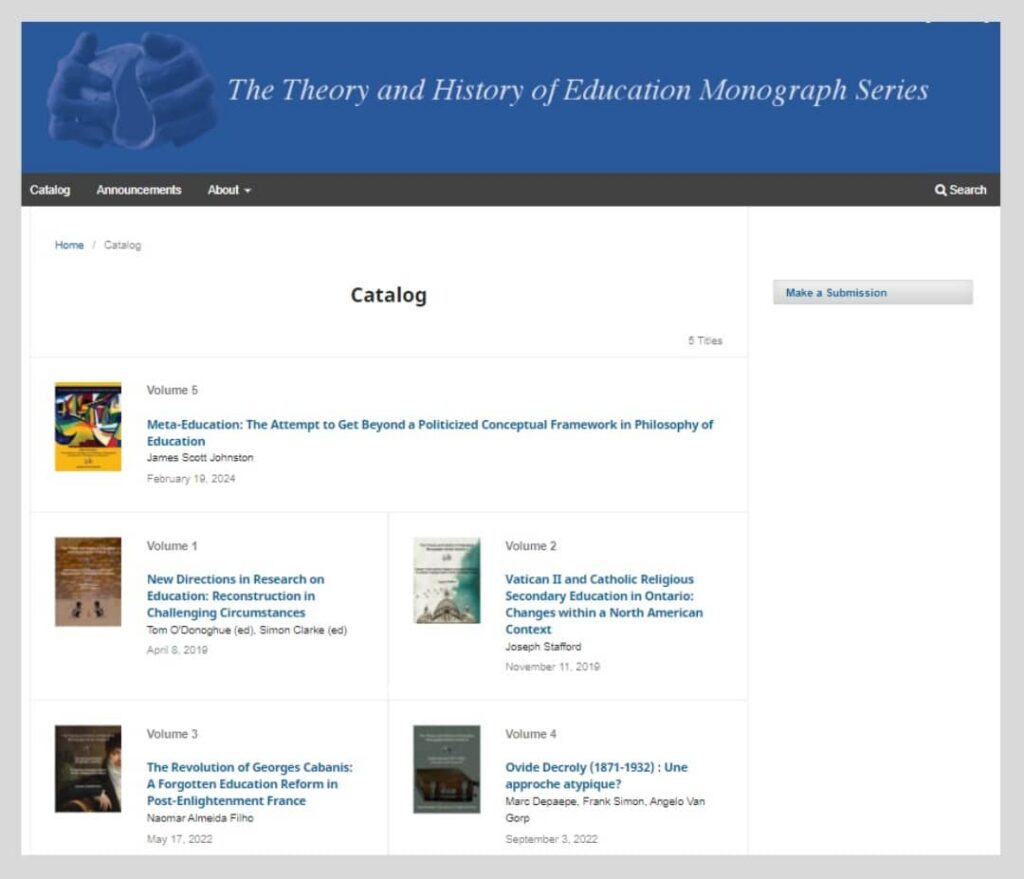Screen dimensions: 1024x879
Task: Click the Home breadcrumb link
Action: (x=68, y=245)
